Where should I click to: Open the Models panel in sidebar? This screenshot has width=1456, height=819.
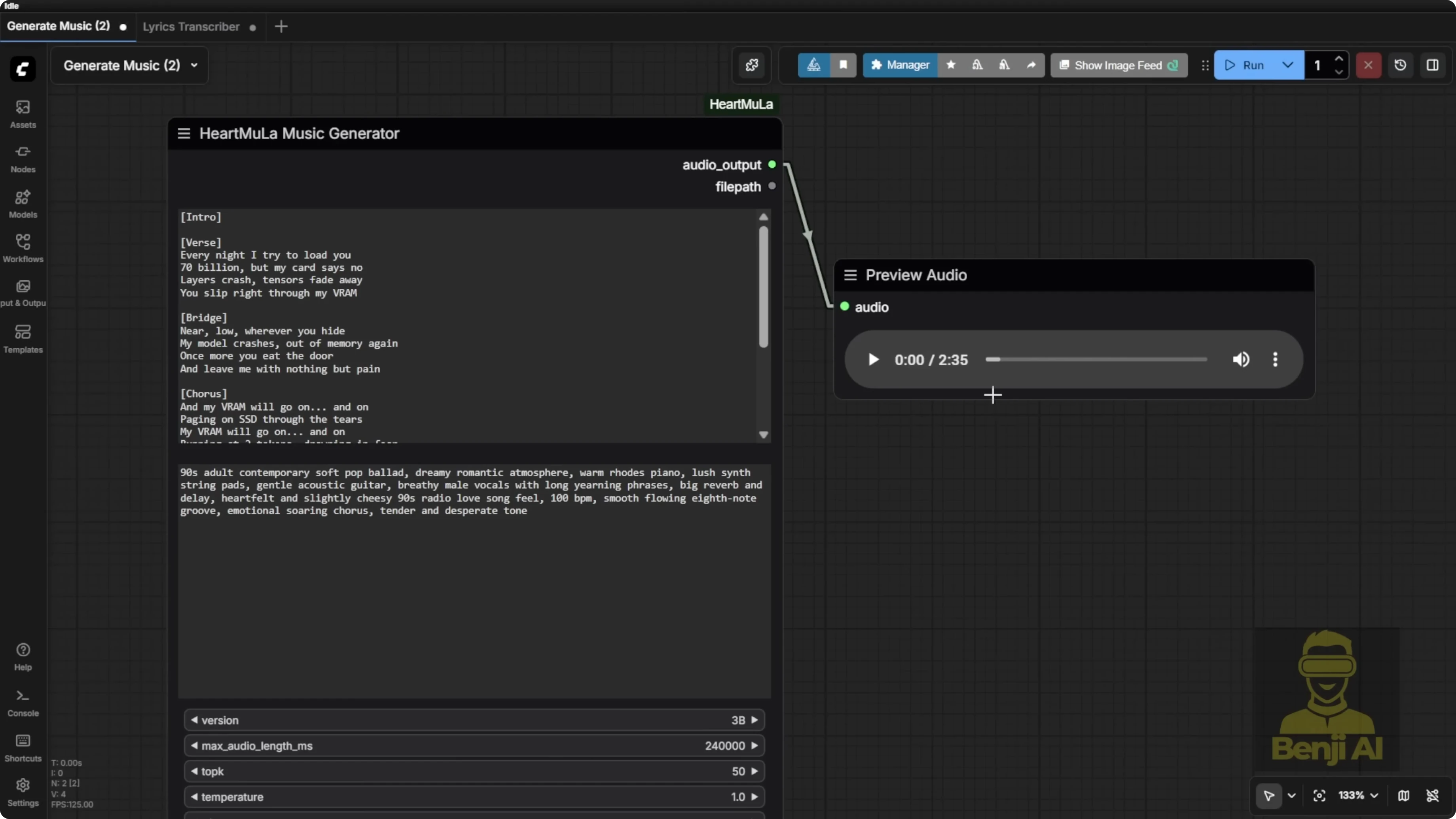(23, 203)
